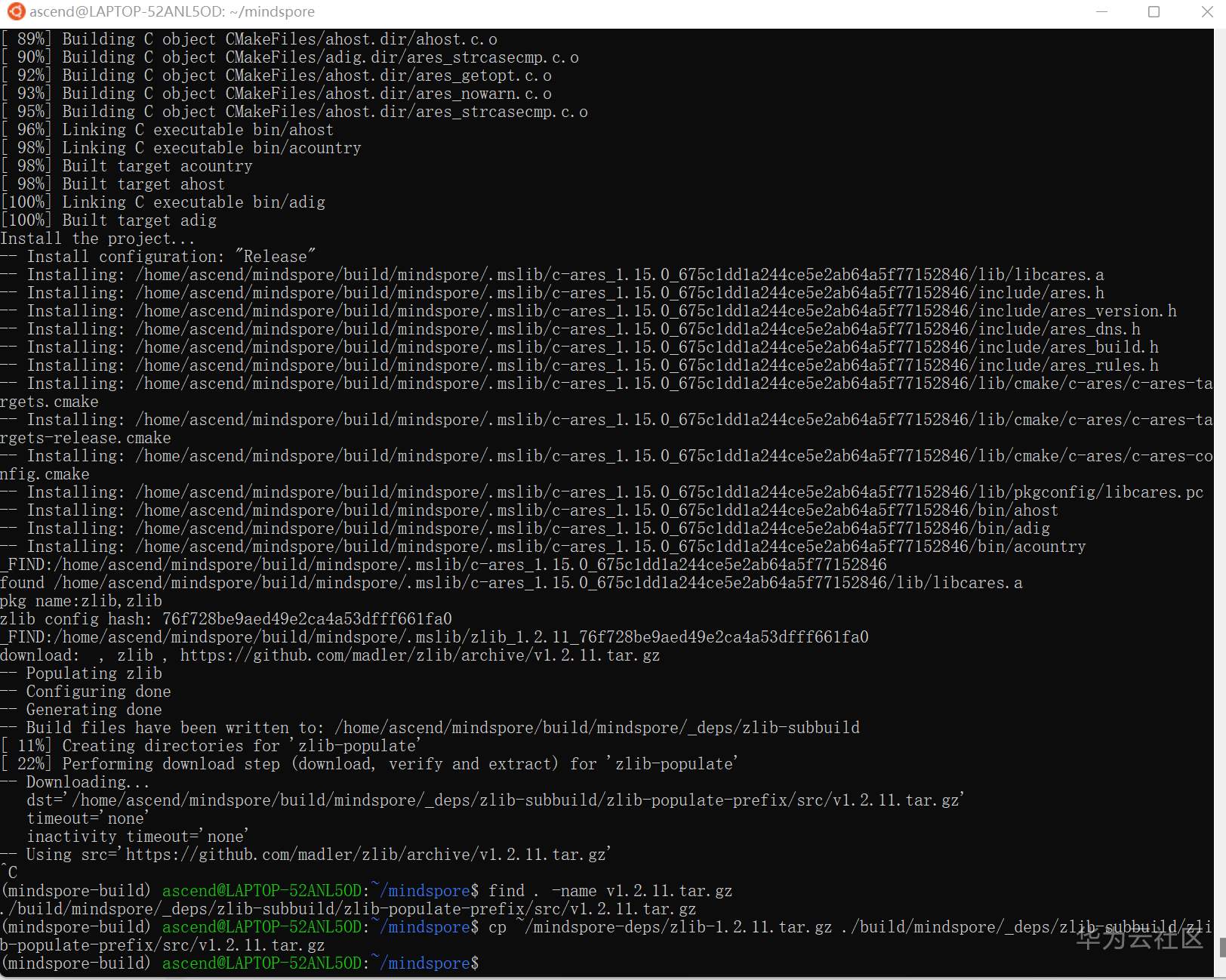Click the 'Built target acountry' line

(x=127, y=166)
